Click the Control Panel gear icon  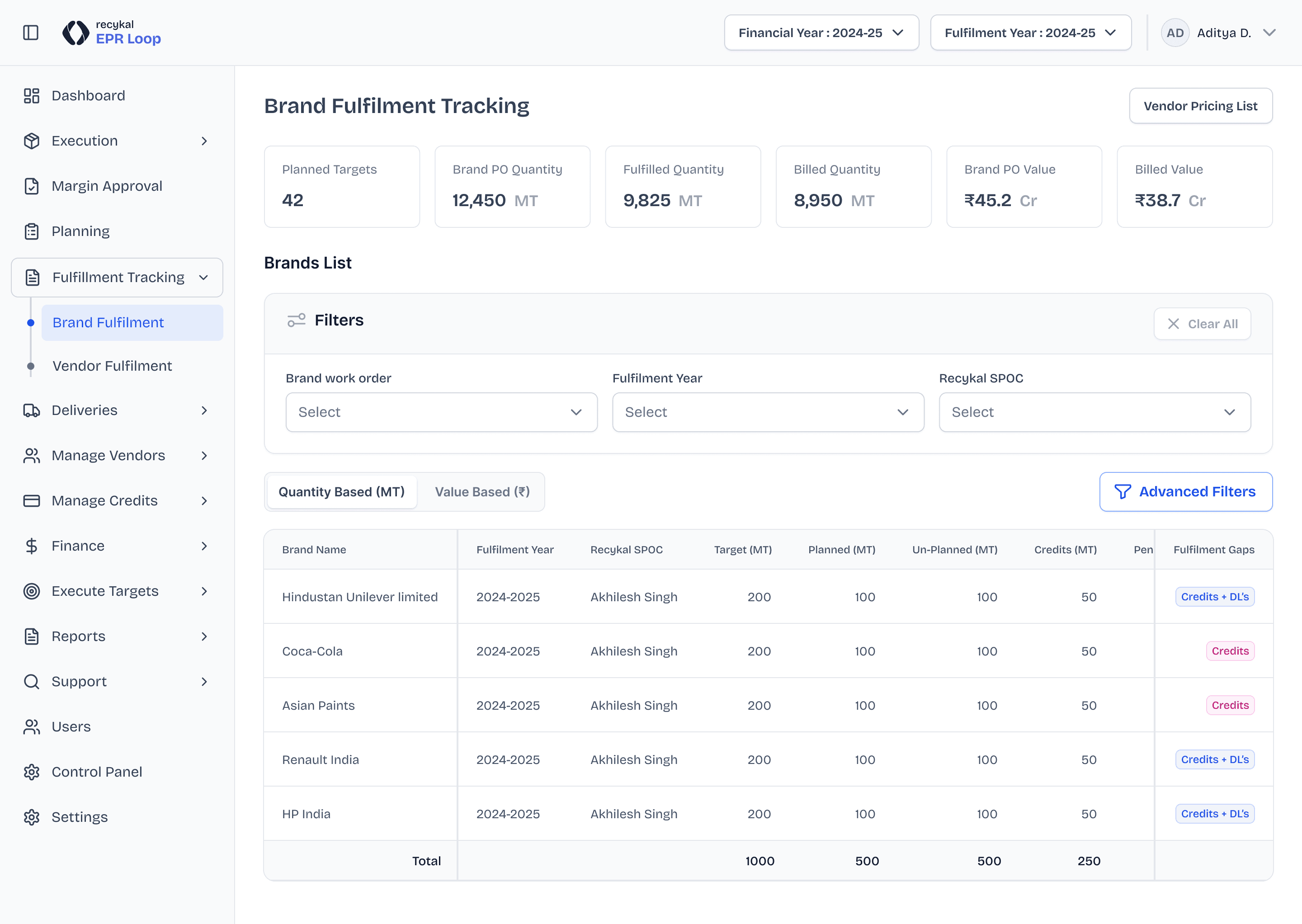point(31,772)
